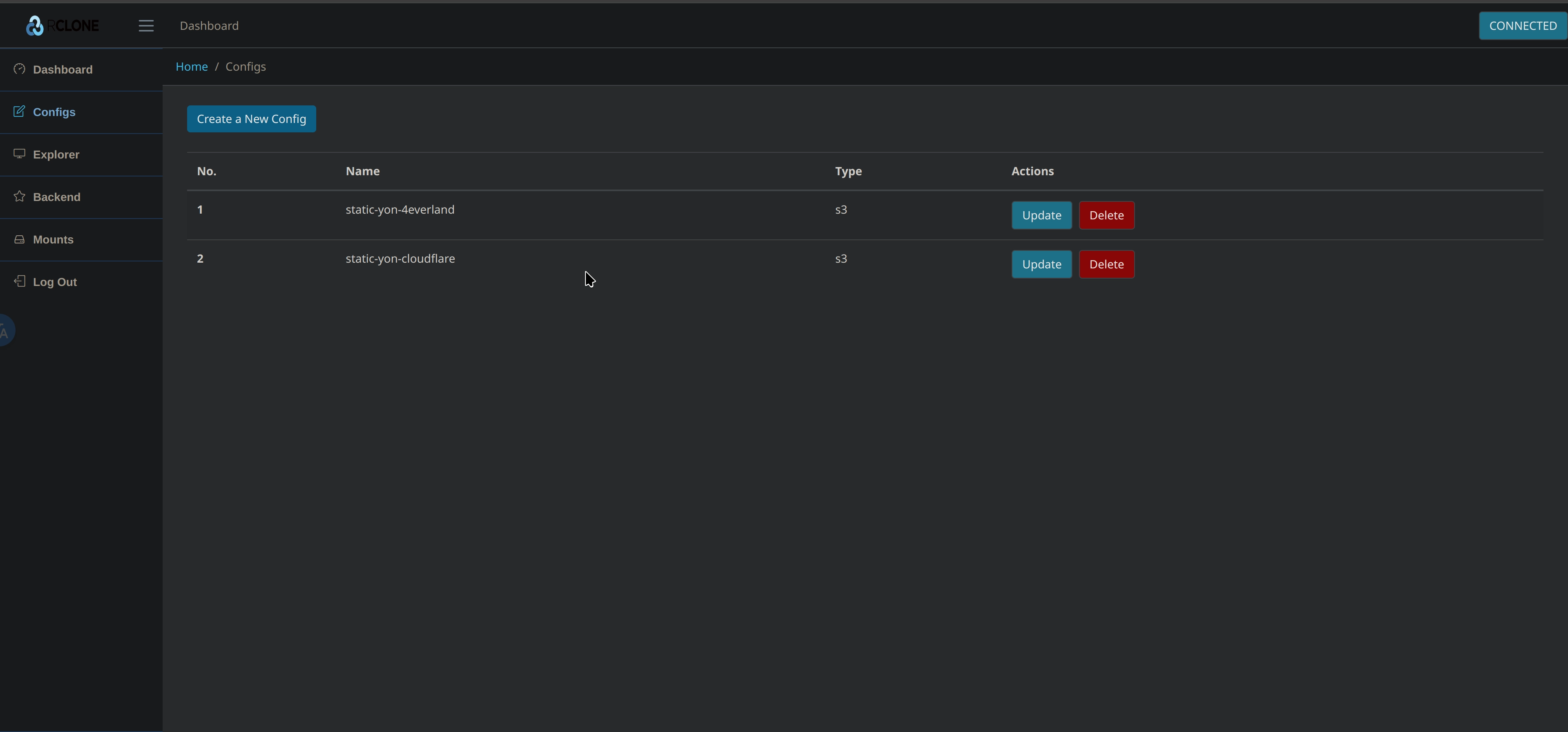Click the Dashboard gauge icon
Screen dimensions: 1568x732
(x=20, y=69)
